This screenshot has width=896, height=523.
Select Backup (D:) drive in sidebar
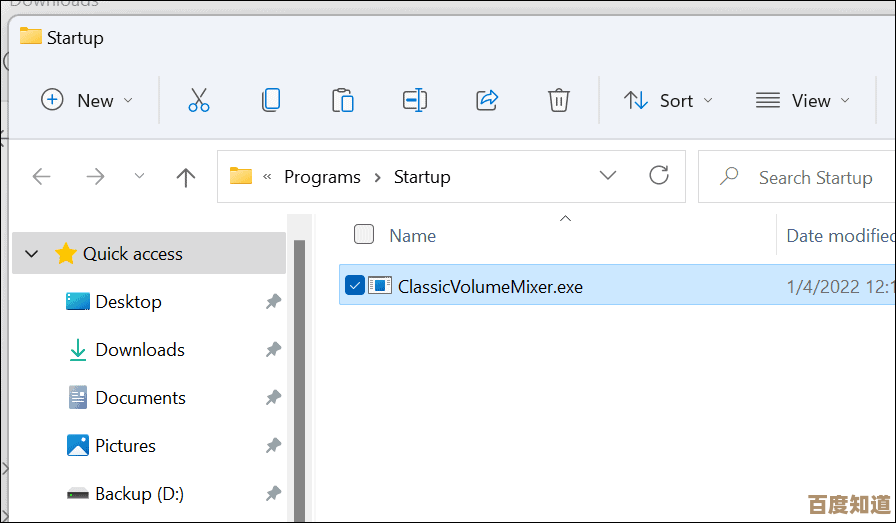point(139,494)
